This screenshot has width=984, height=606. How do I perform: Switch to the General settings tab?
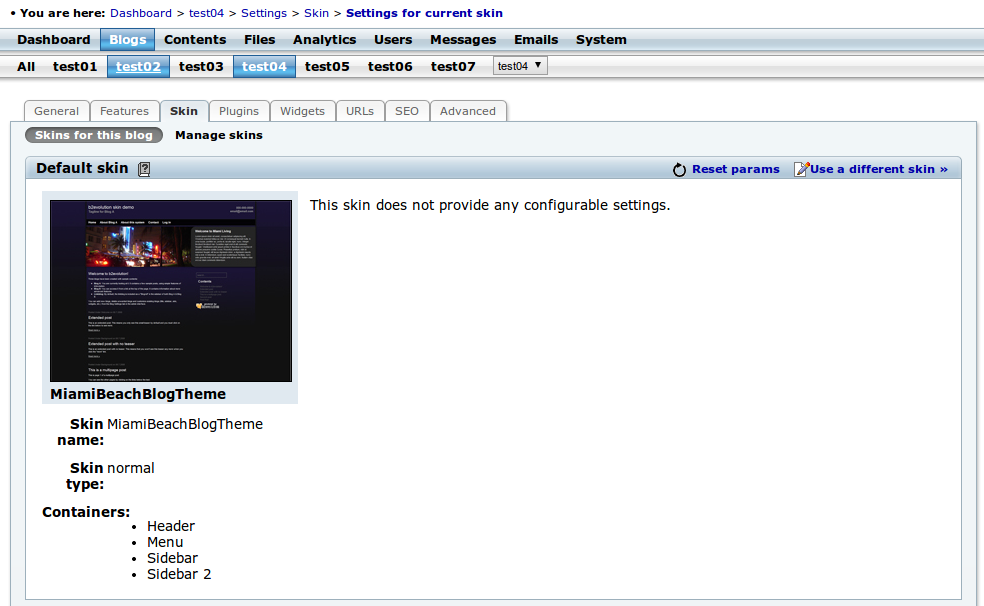pos(56,111)
